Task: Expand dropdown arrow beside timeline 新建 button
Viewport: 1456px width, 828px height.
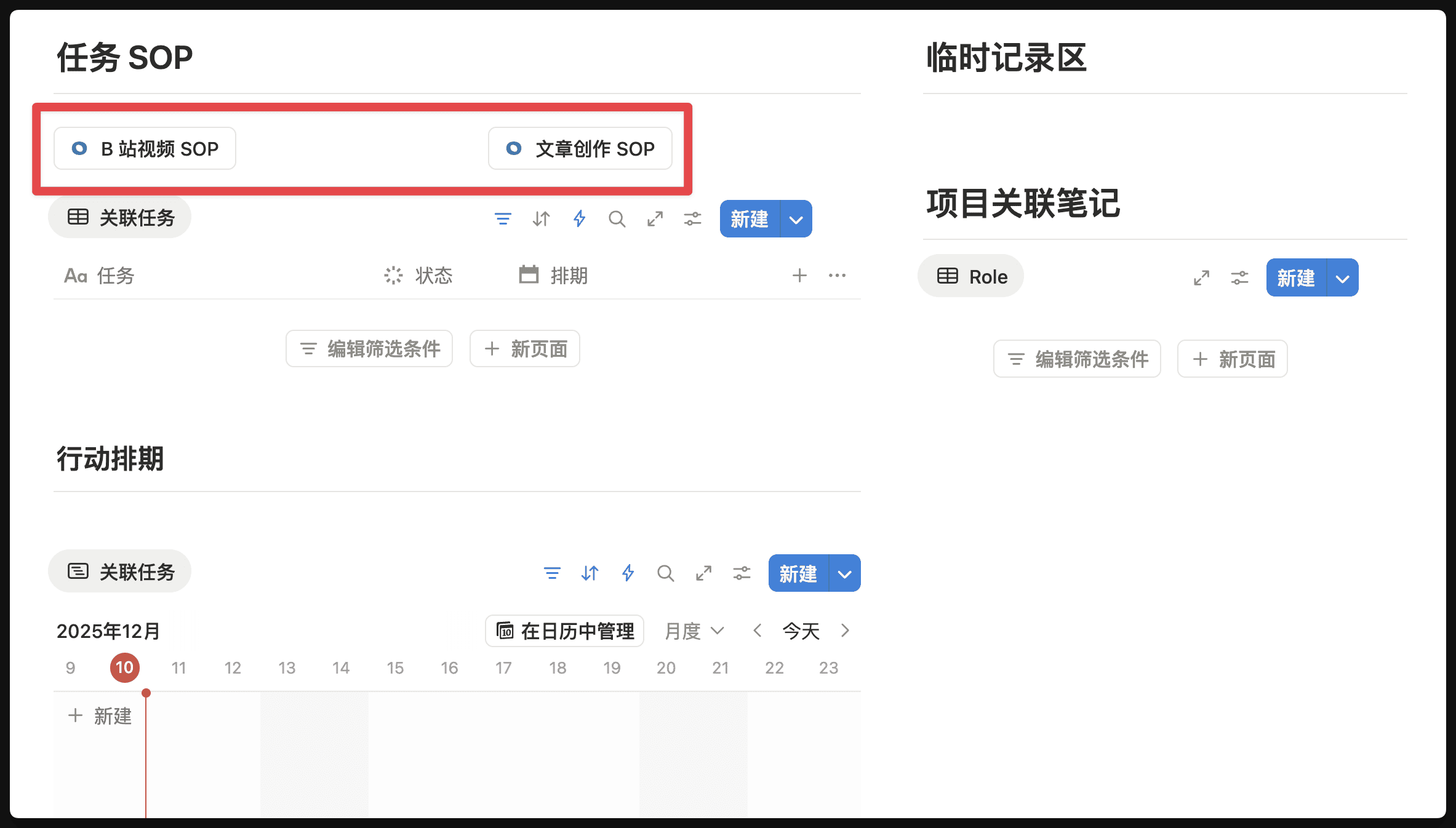Action: (x=845, y=574)
